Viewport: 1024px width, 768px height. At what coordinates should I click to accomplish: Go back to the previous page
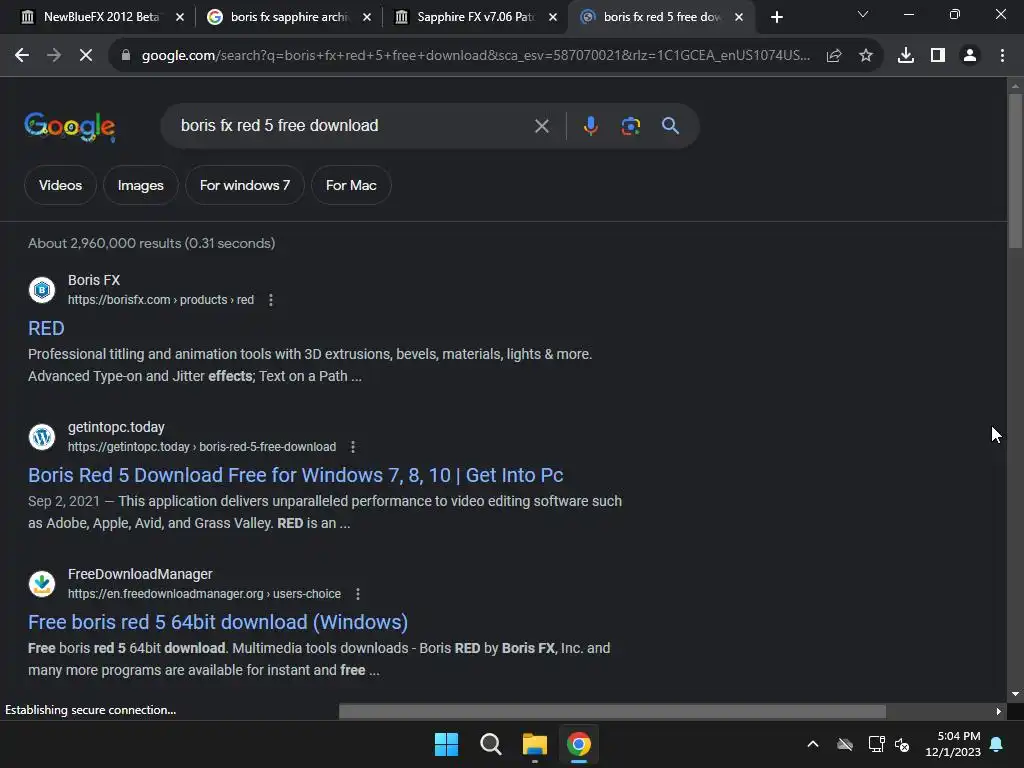(x=22, y=56)
